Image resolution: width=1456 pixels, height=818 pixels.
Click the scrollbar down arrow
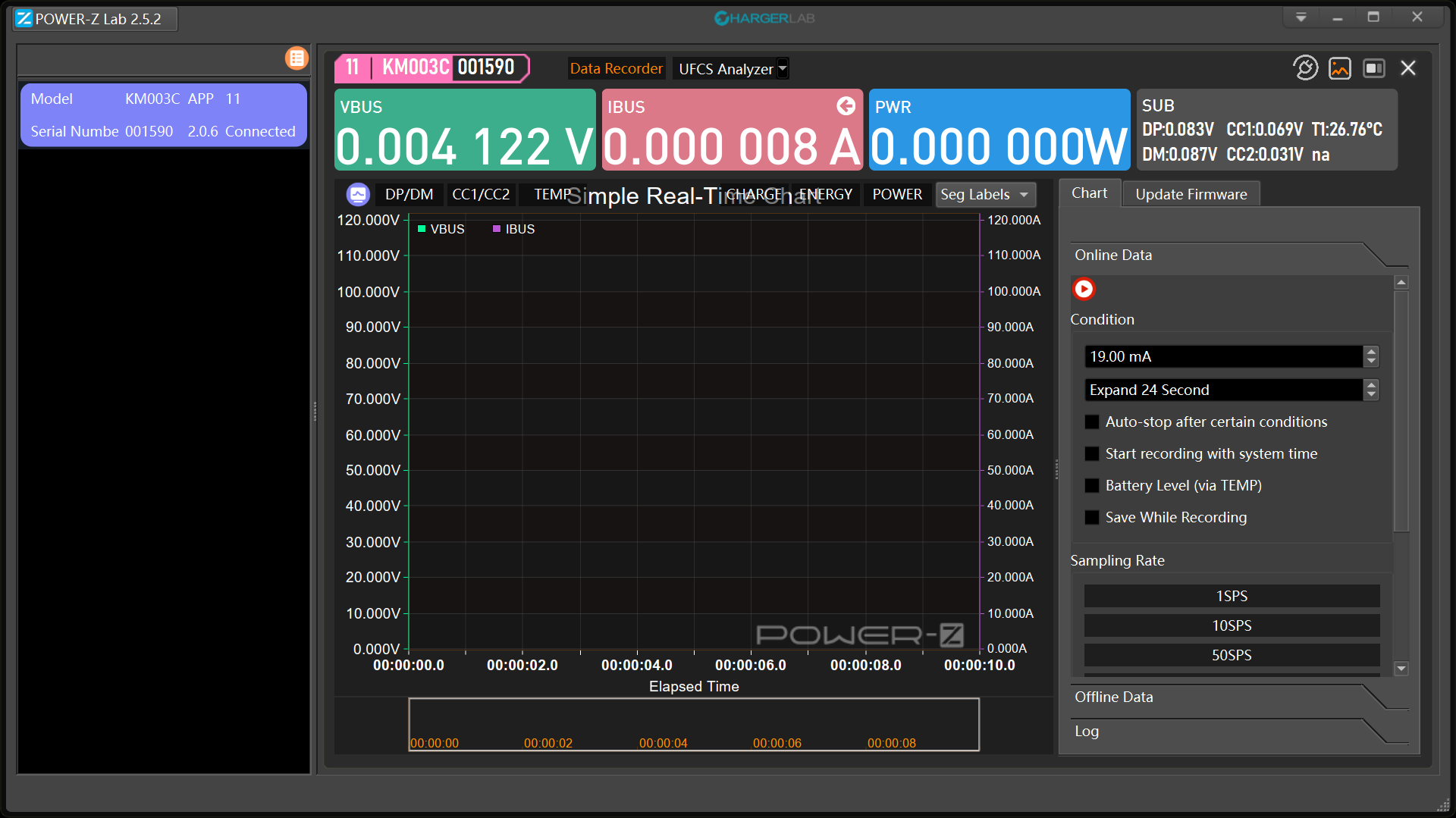1401,669
